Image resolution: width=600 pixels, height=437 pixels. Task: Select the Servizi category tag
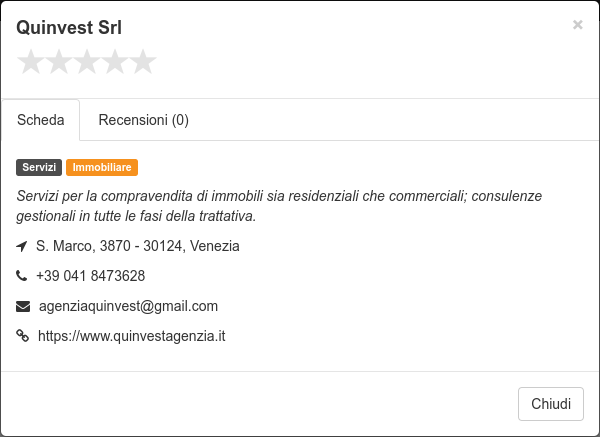39,167
